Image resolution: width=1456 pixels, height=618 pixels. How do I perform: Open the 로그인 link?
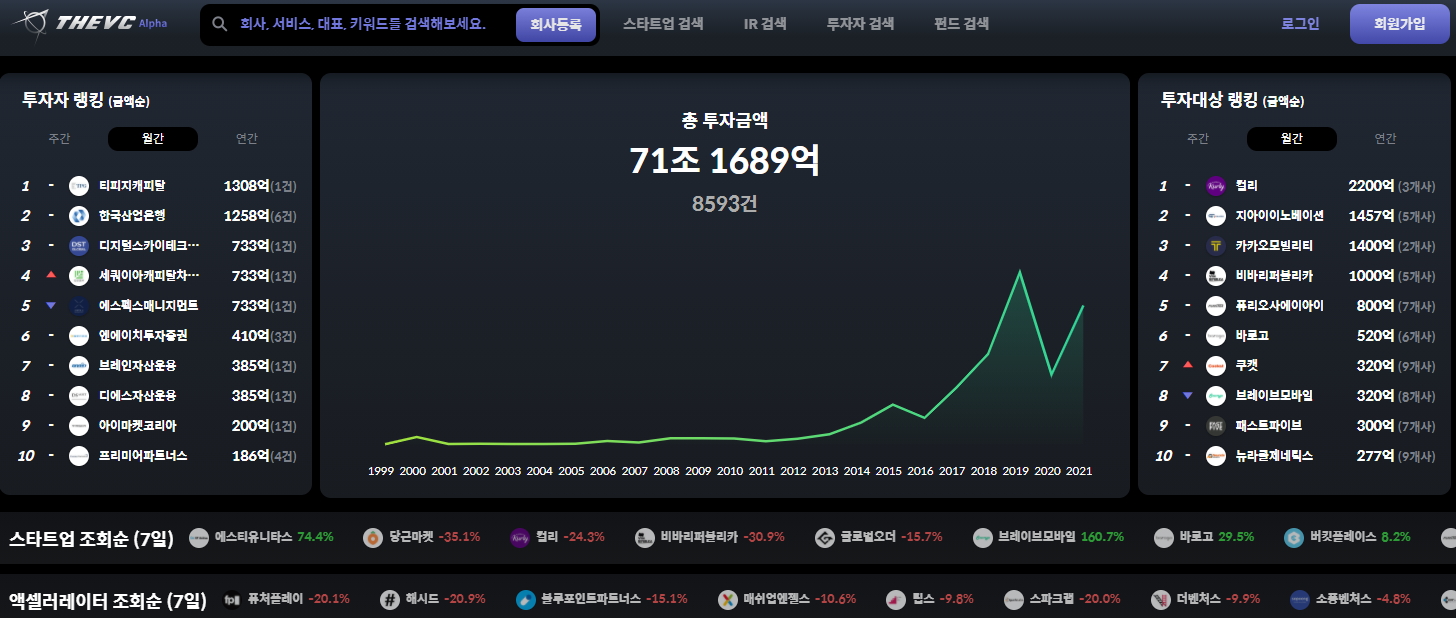[1300, 24]
